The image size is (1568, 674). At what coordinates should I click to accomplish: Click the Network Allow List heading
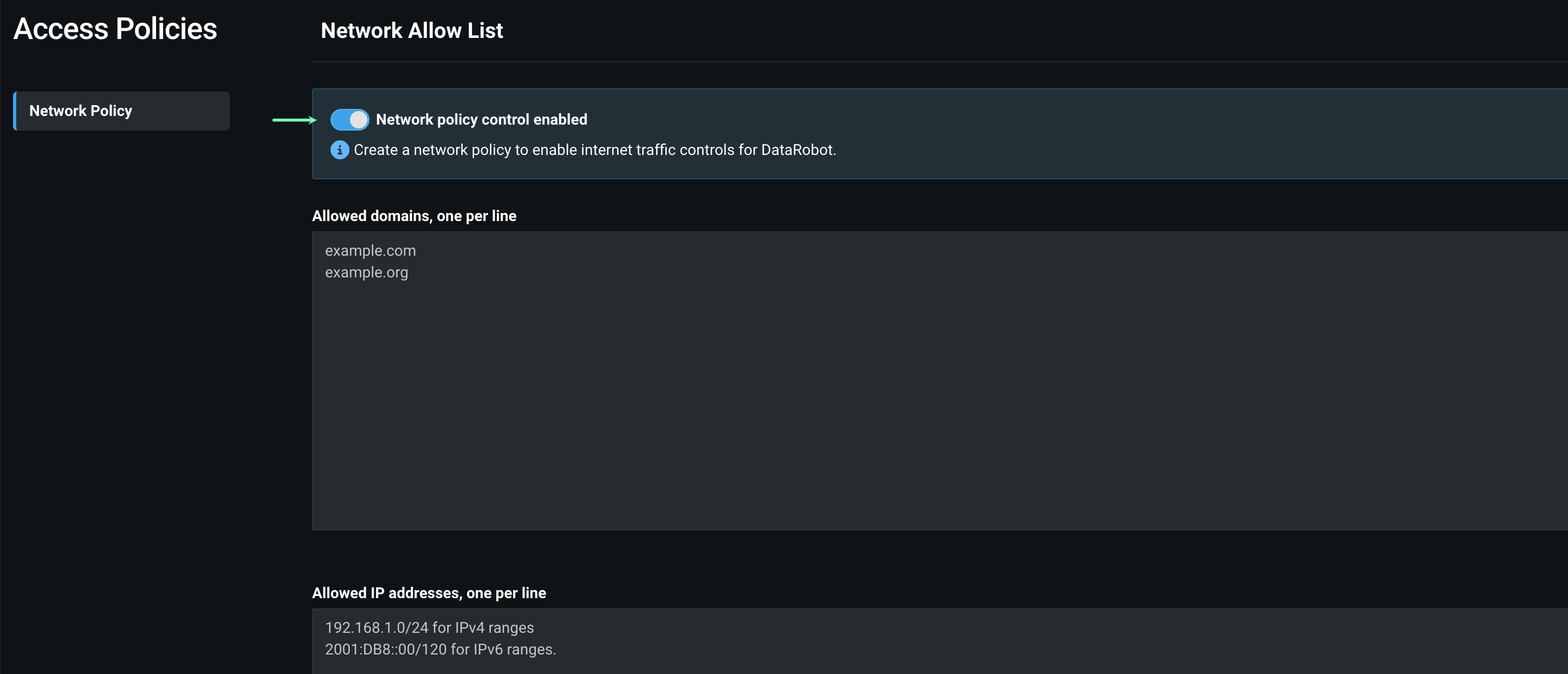click(411, 30)
